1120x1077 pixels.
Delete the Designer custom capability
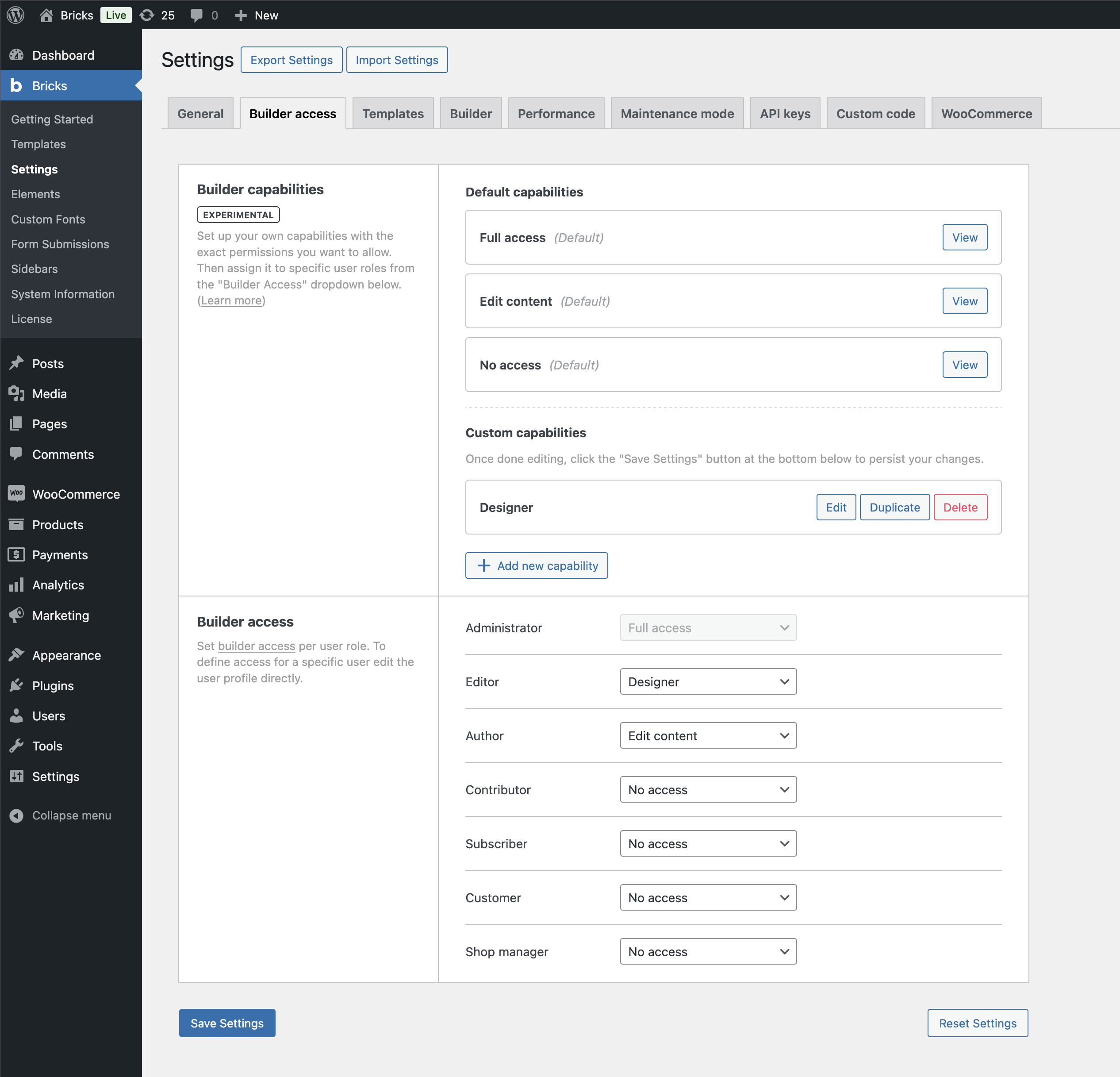point(959,508)
